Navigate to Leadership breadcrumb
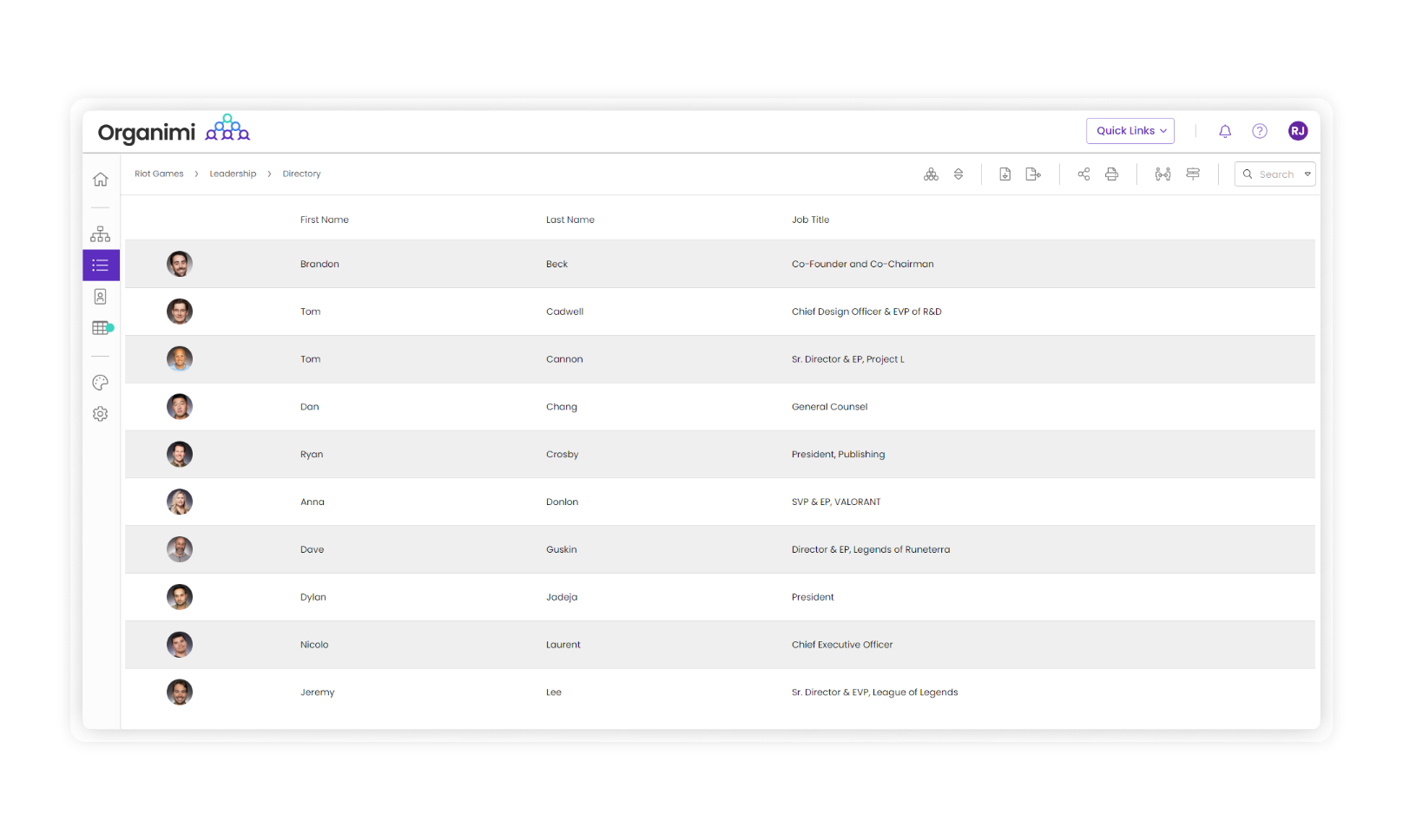 click(233, 174)
